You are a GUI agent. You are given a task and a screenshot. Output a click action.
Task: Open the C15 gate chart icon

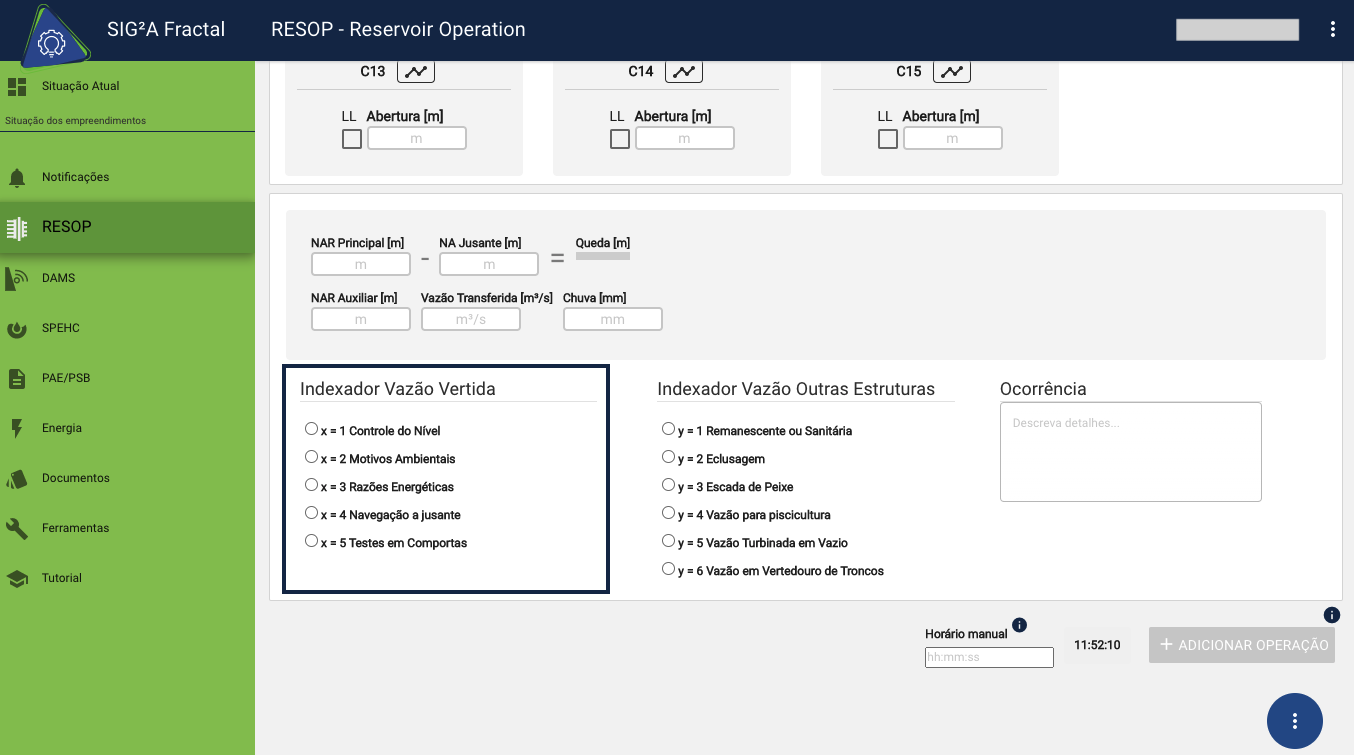click(x=952, y=72)
